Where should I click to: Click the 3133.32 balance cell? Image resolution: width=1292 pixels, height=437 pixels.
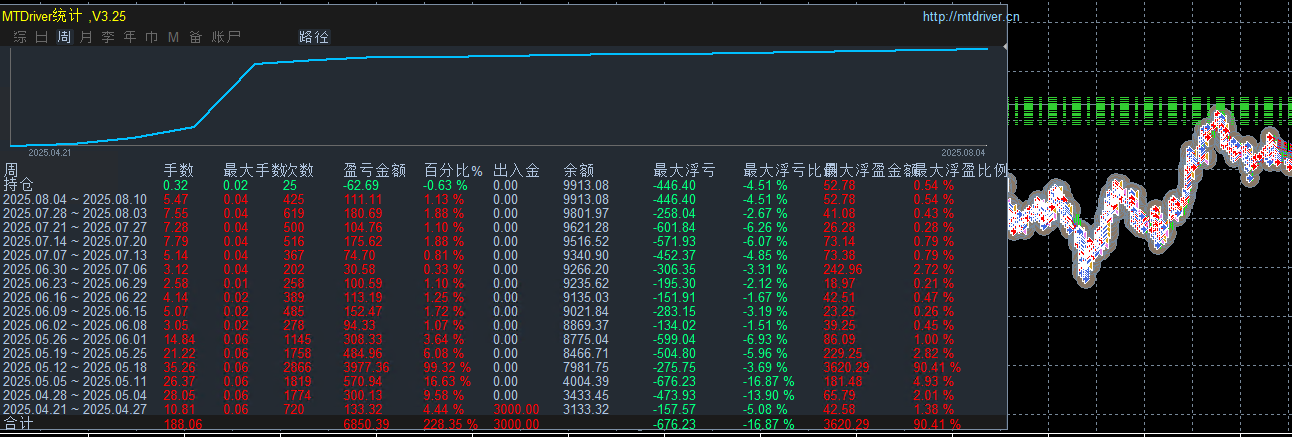586,409
